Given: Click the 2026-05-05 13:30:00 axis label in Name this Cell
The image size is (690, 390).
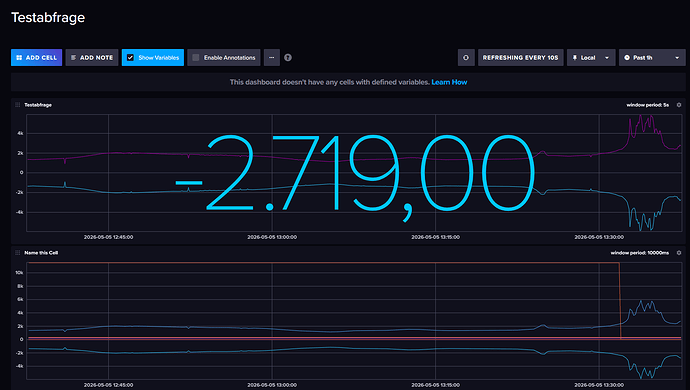Looking at the screenshot, I should pos(599,385).
